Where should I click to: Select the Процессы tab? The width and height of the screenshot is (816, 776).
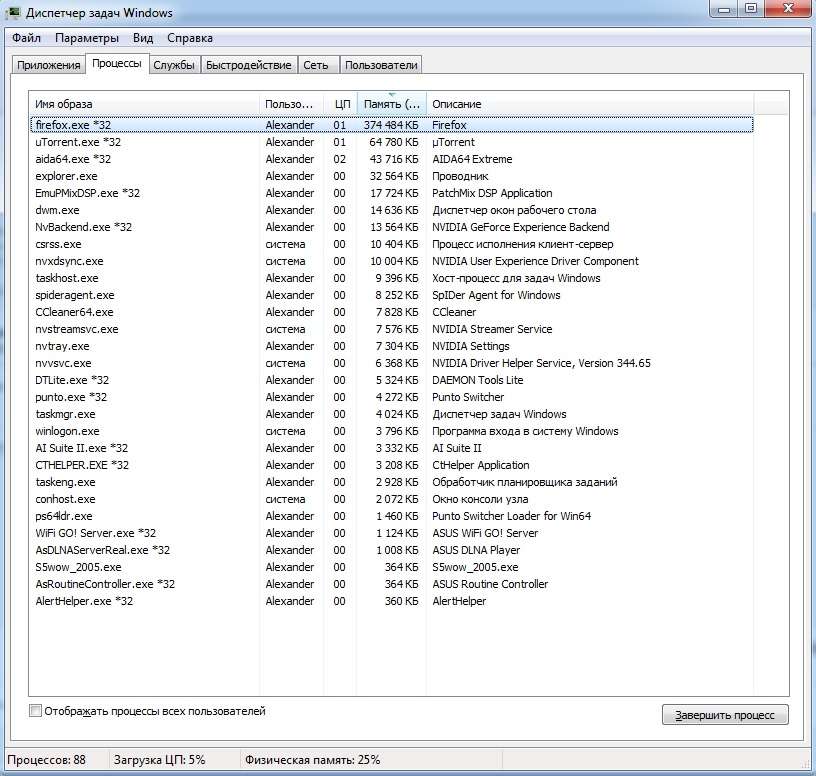point(117,63)
